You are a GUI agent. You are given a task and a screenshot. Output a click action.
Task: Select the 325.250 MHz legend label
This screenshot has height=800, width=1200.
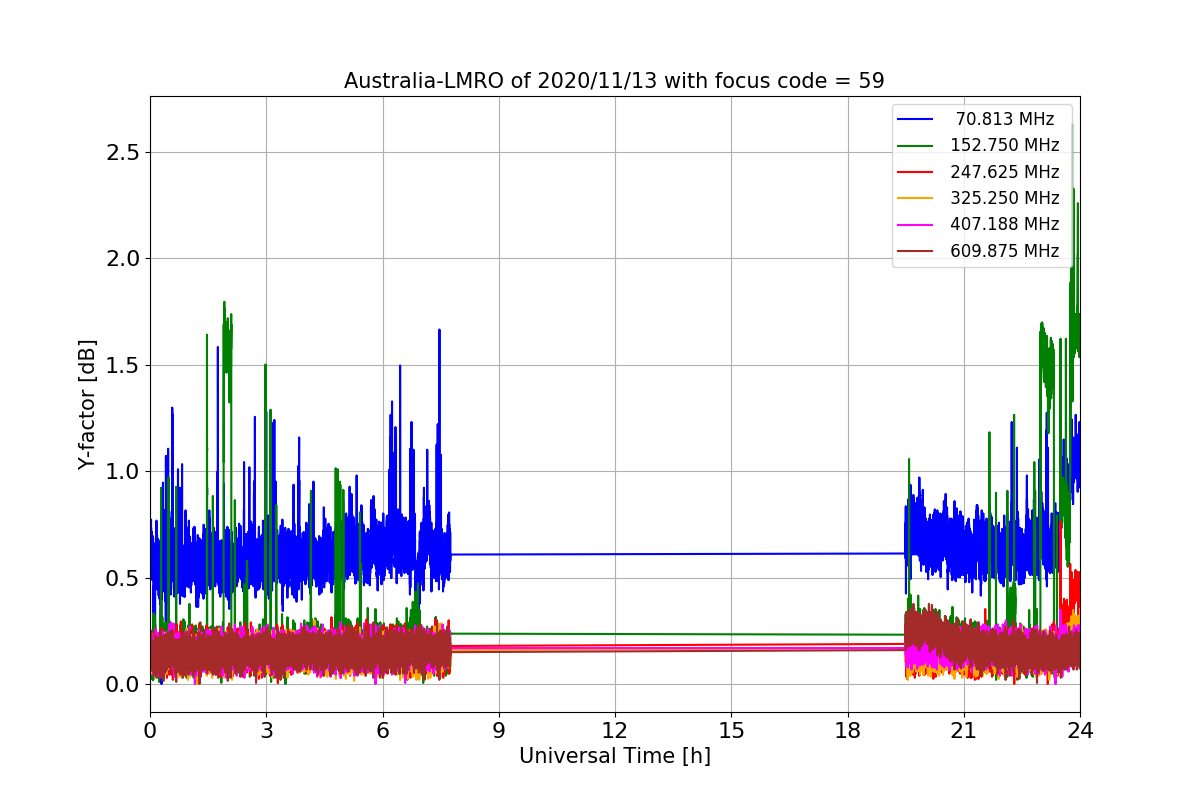coord(1005,198)
